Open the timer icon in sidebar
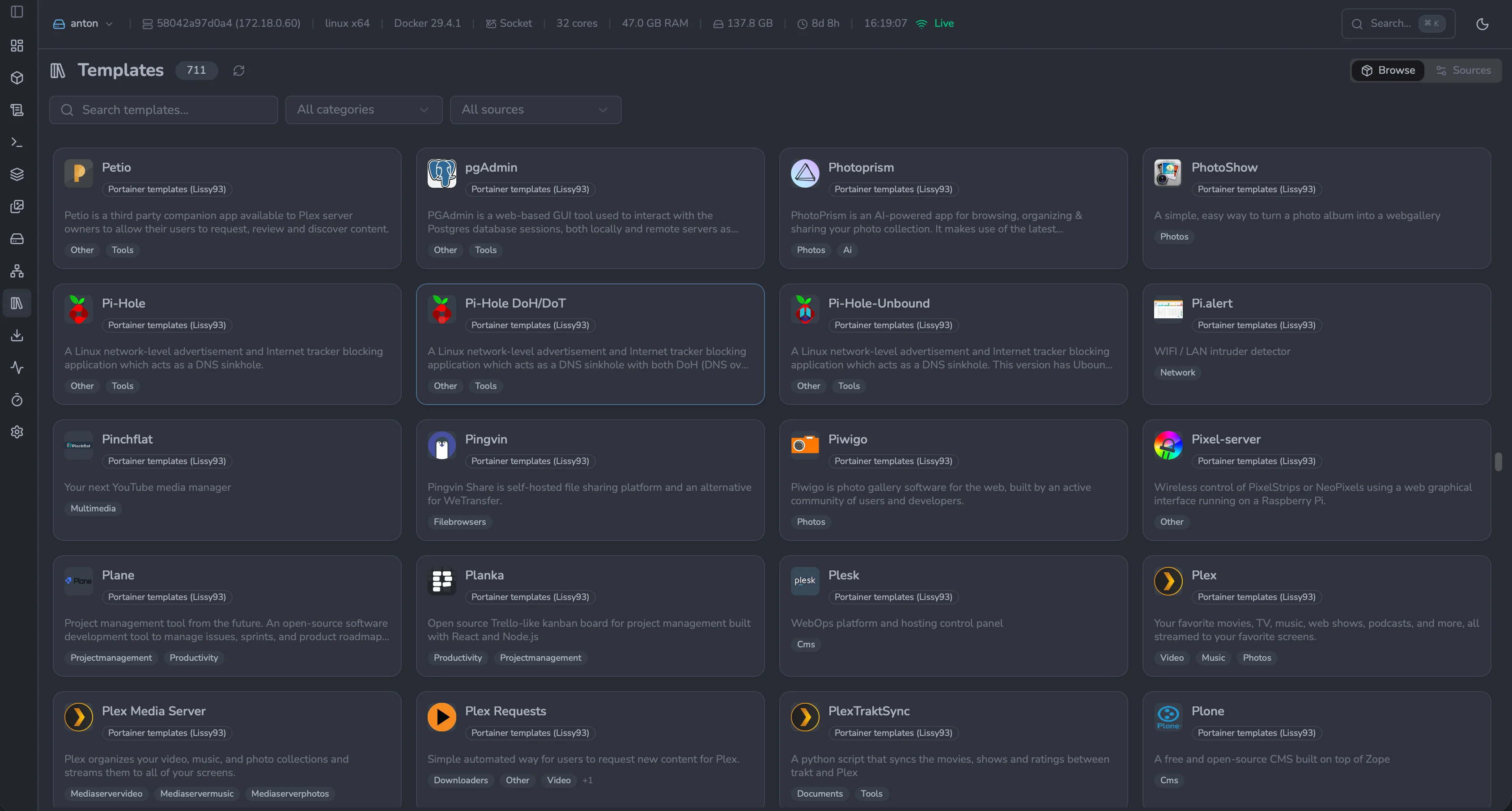The height and width of the screenshot is (811, 1512). 17,400
